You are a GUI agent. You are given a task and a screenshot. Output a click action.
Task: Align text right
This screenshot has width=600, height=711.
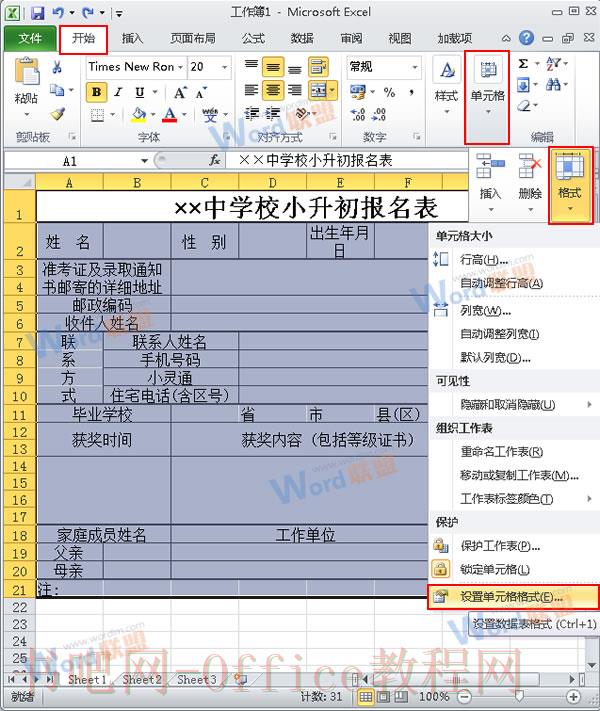coord(294,90)
